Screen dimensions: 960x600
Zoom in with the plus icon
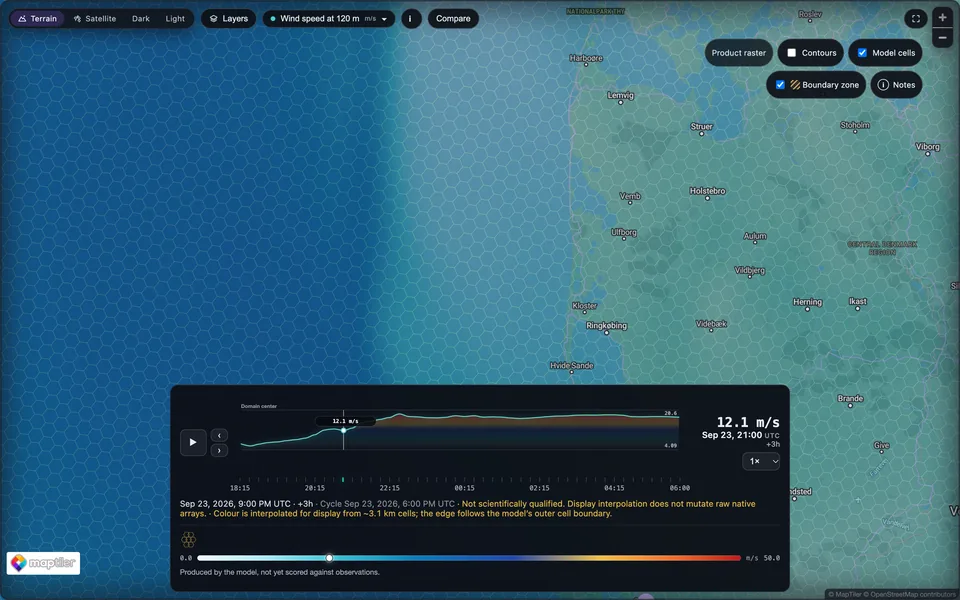(x=943, y=17)
